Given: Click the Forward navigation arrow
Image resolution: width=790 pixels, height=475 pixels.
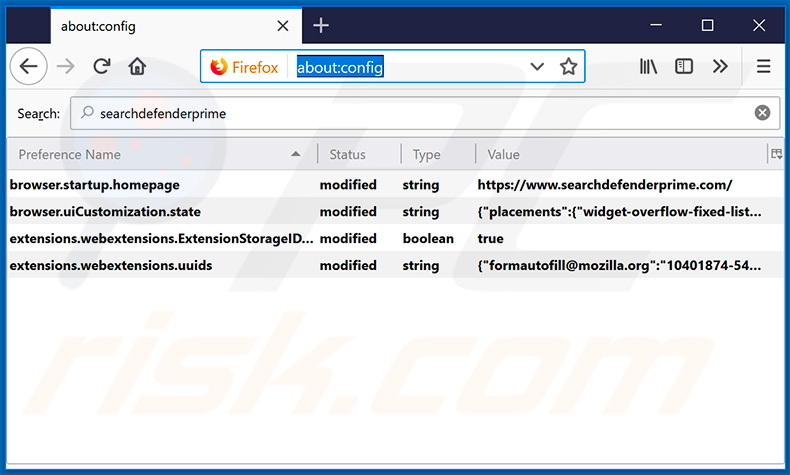Looking at the screenshot, I should point(65,67).
